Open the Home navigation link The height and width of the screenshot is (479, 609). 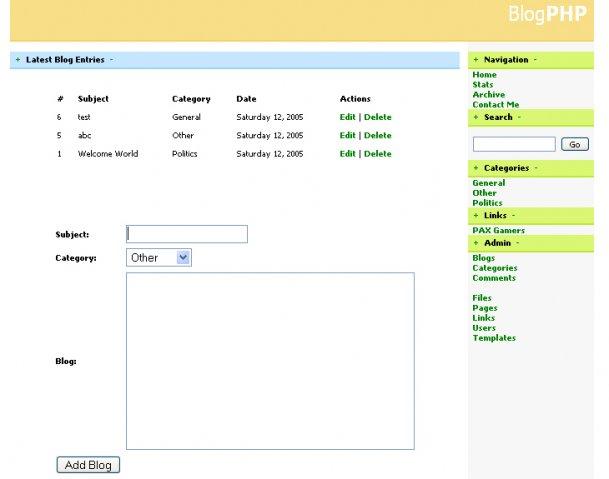tap(484, 75)
